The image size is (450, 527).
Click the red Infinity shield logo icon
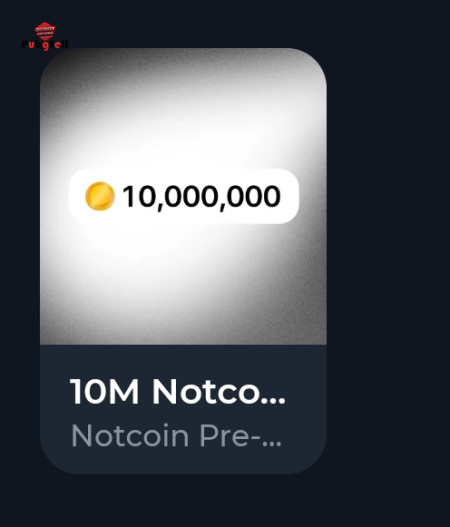[45, 31]
